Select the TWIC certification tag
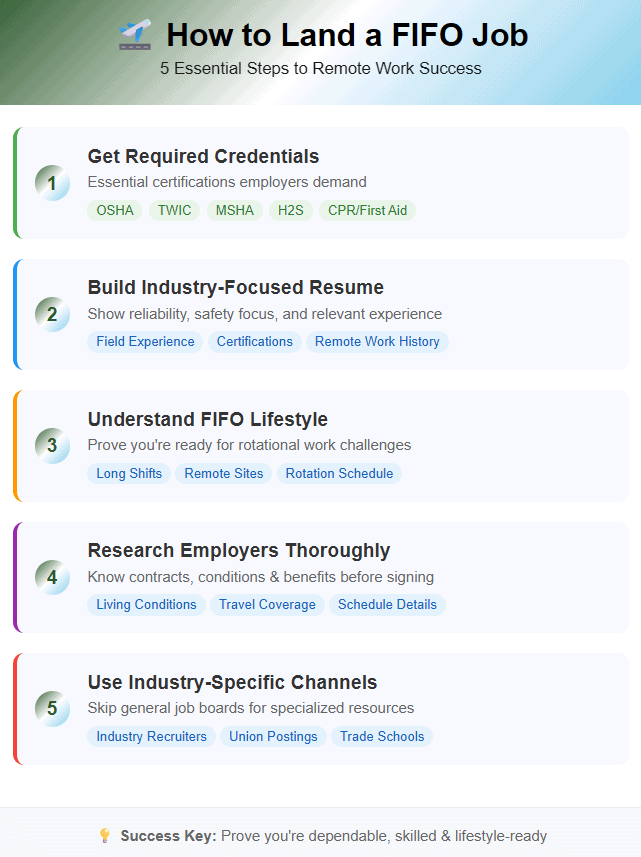This screenshot has width=641, height=857. tap(175, 210)
